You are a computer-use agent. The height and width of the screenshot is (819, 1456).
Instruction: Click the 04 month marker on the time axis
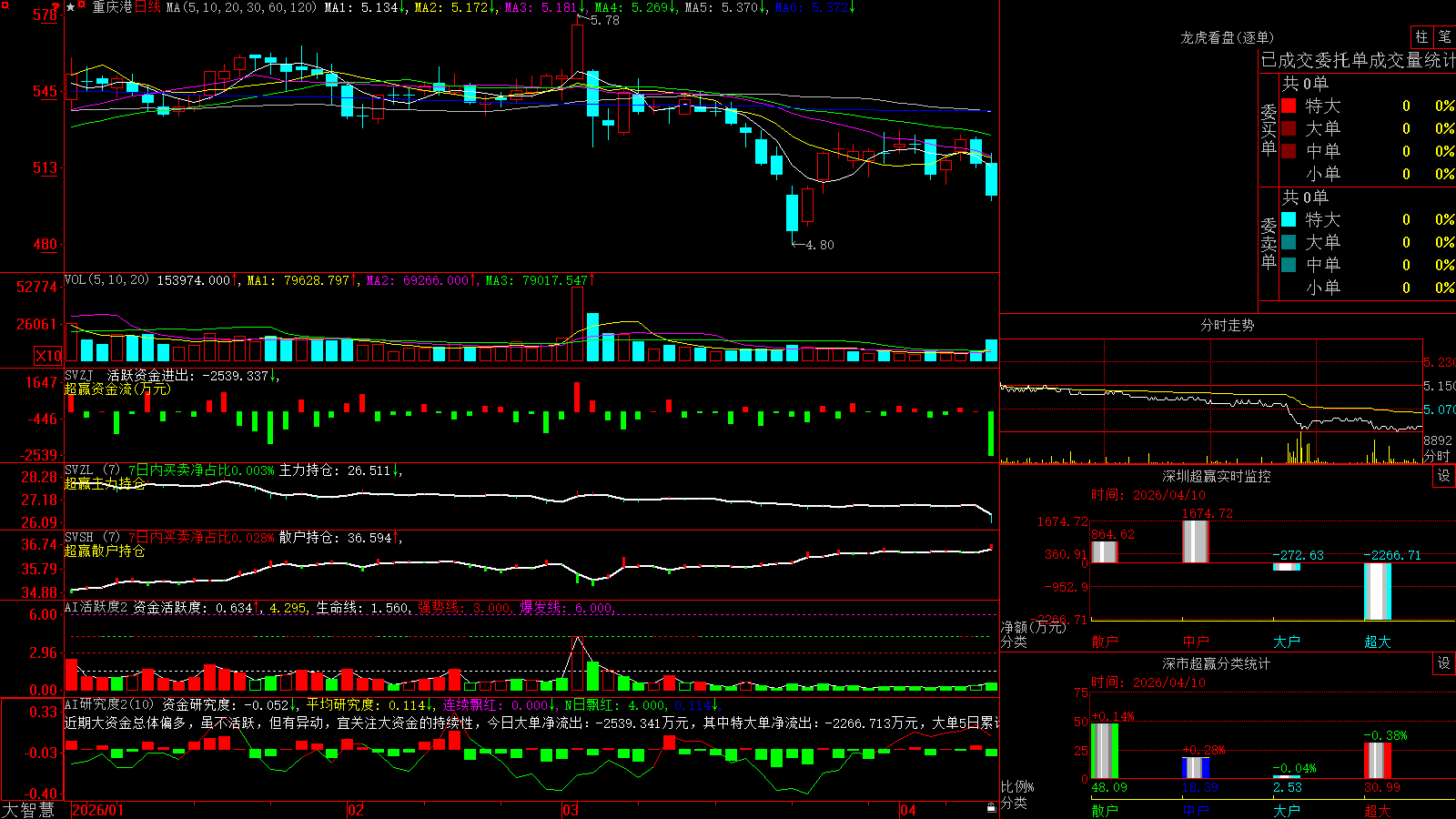point(908,810)
